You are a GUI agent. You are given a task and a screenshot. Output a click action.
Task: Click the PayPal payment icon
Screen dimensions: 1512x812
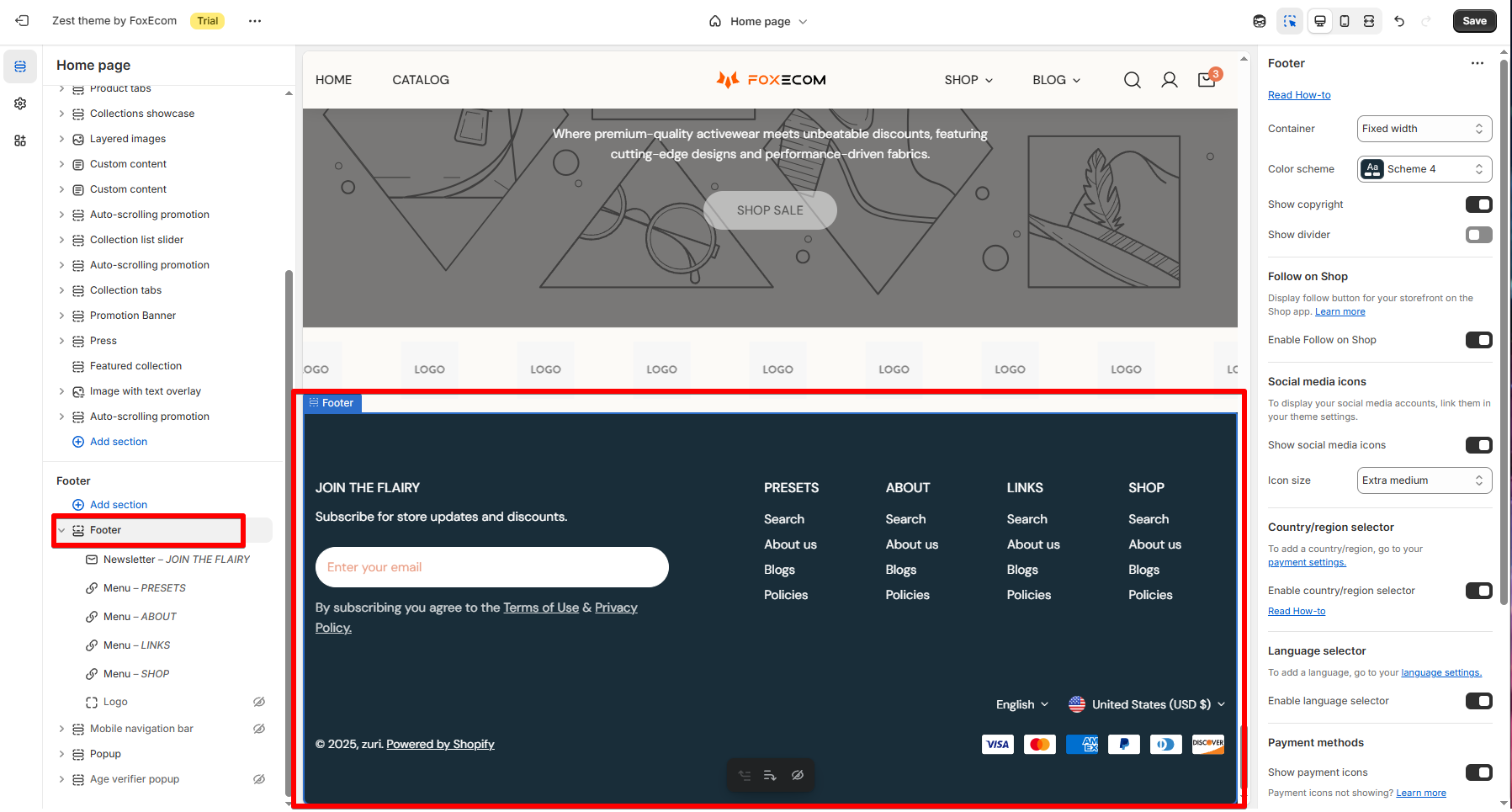(x=1124, y=744)
